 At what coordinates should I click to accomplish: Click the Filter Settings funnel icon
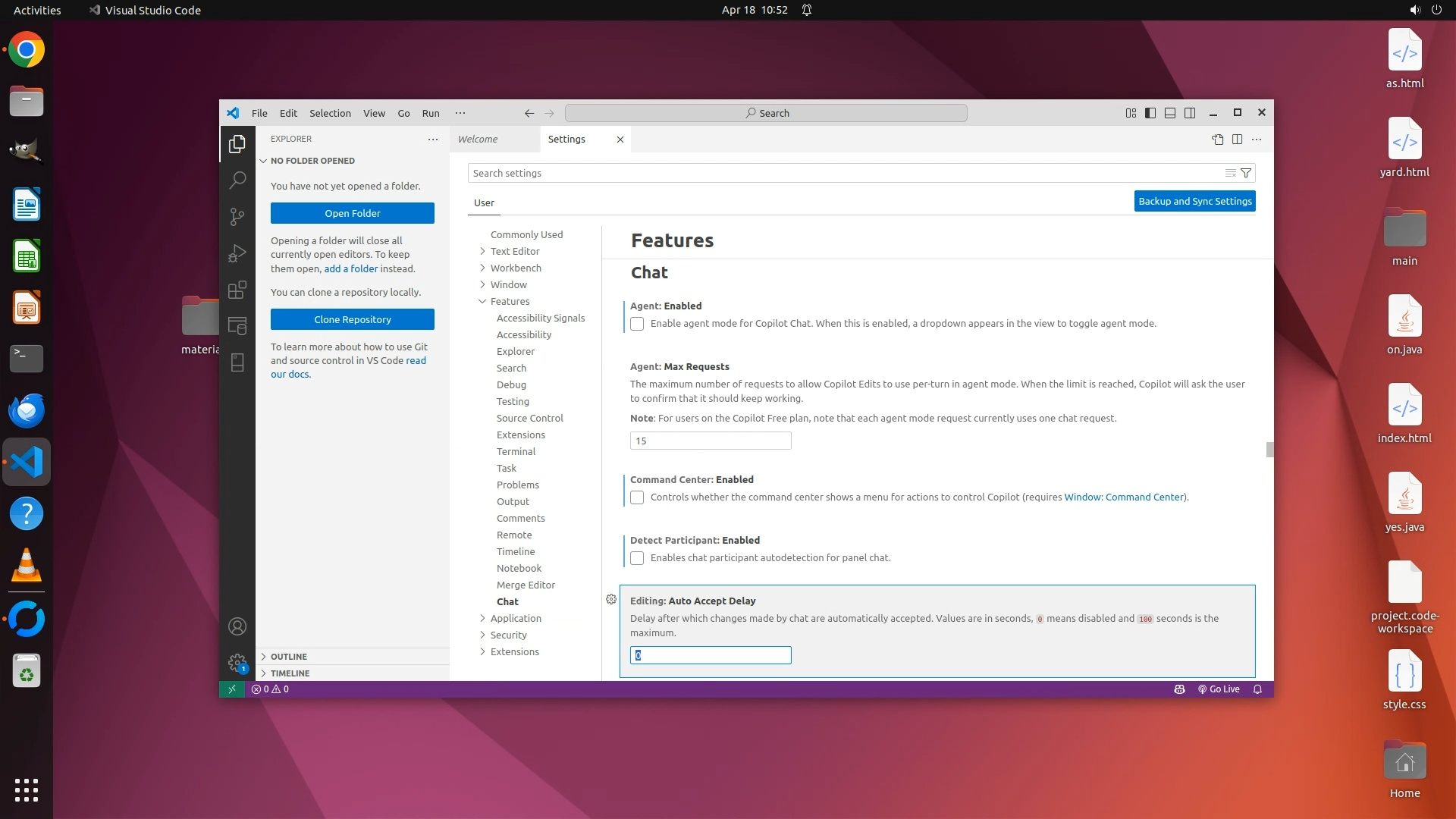tap(1245, 173)
